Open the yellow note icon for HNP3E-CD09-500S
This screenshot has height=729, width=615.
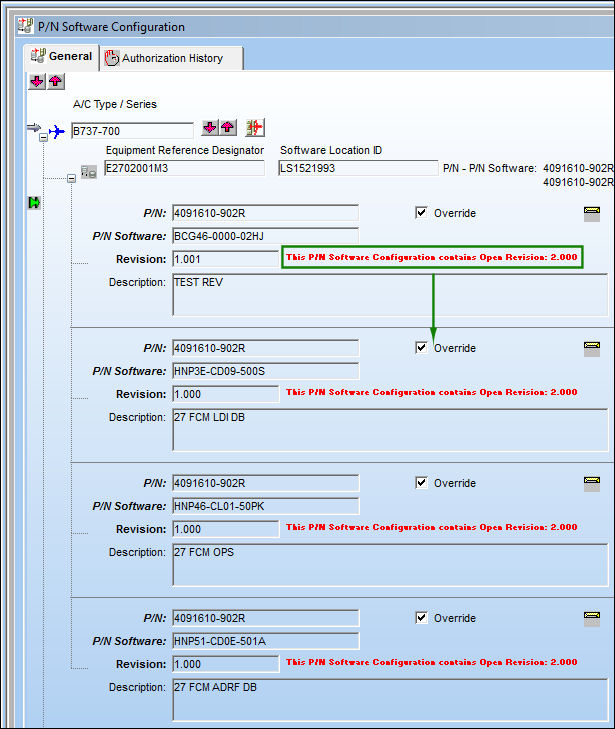coord(592,349)
